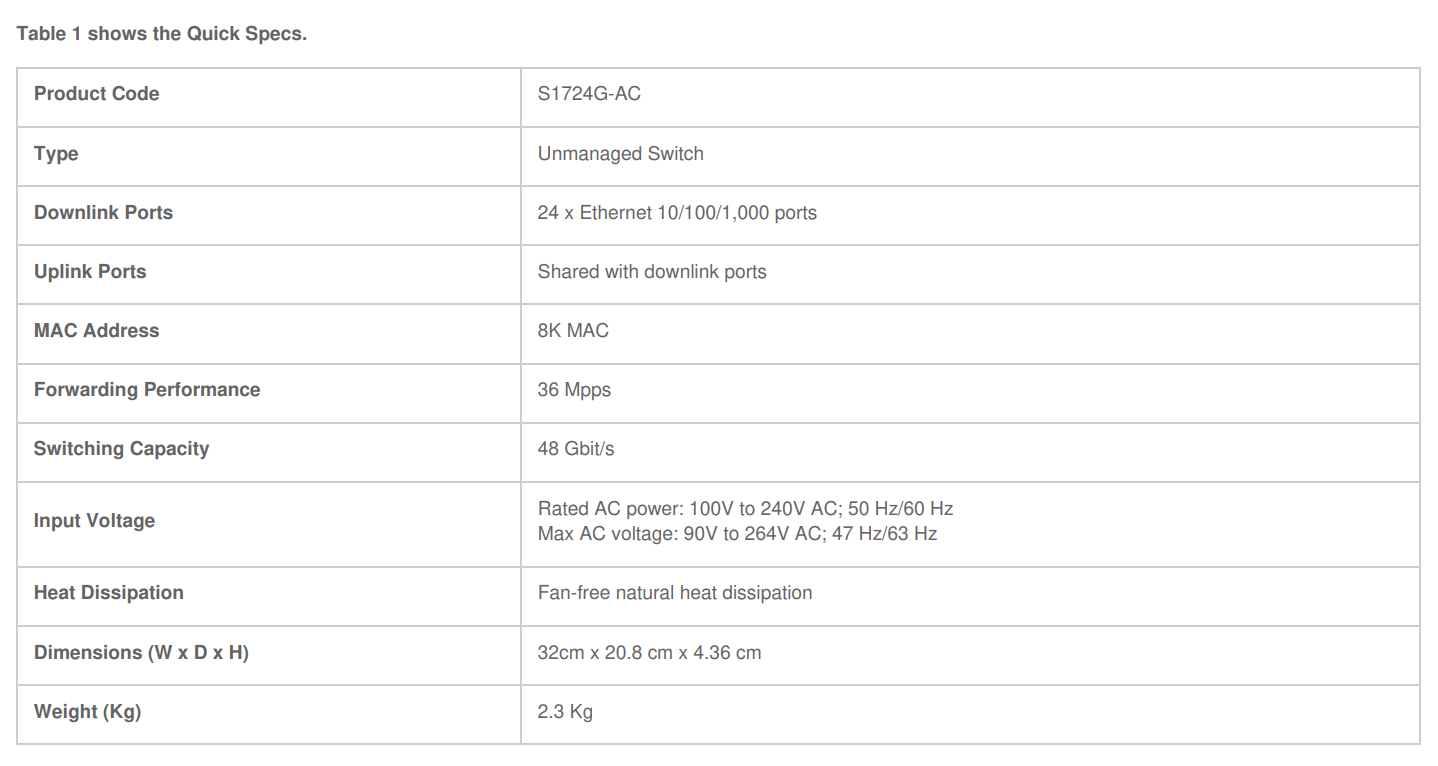Viewport: 1438px width, 766px height.
Task: Click the '24 x Ethernet 10/100/1,000 ports' value
Action: coord(677,213)
